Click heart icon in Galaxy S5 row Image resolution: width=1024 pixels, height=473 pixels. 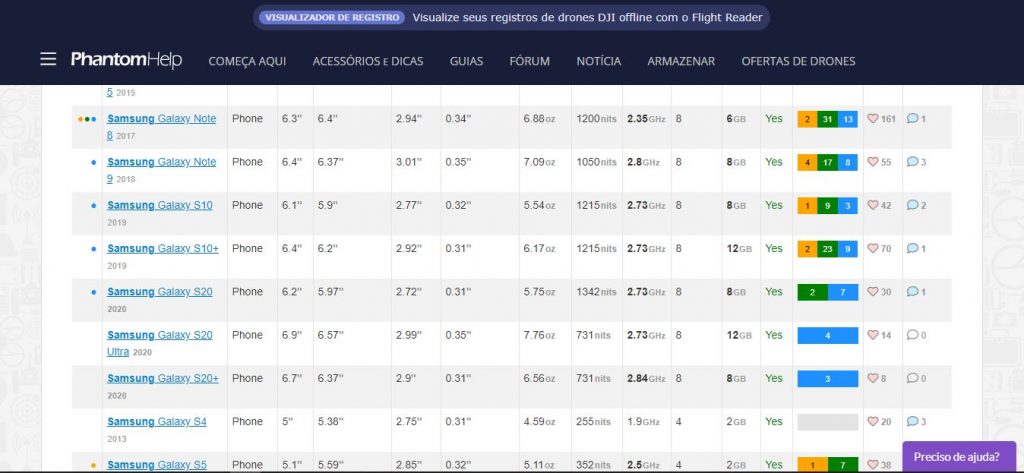[872, 465]
